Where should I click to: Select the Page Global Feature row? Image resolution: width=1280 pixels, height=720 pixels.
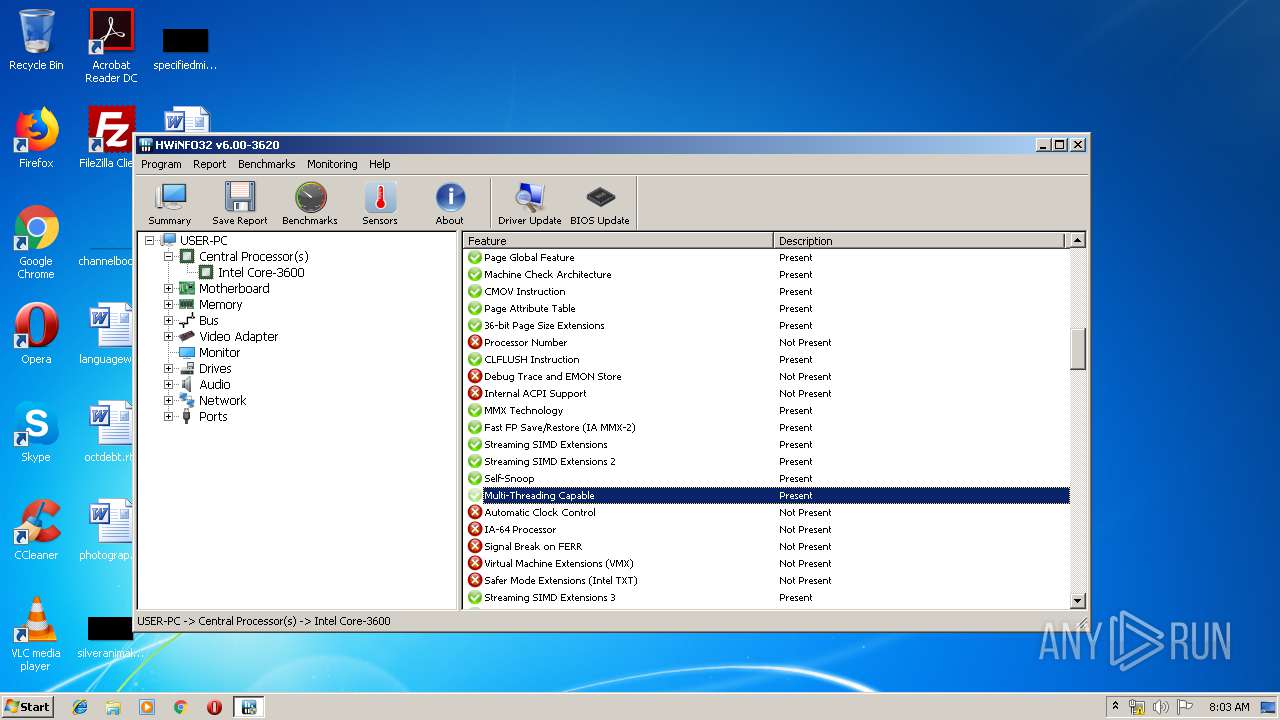tap(767, 257)
